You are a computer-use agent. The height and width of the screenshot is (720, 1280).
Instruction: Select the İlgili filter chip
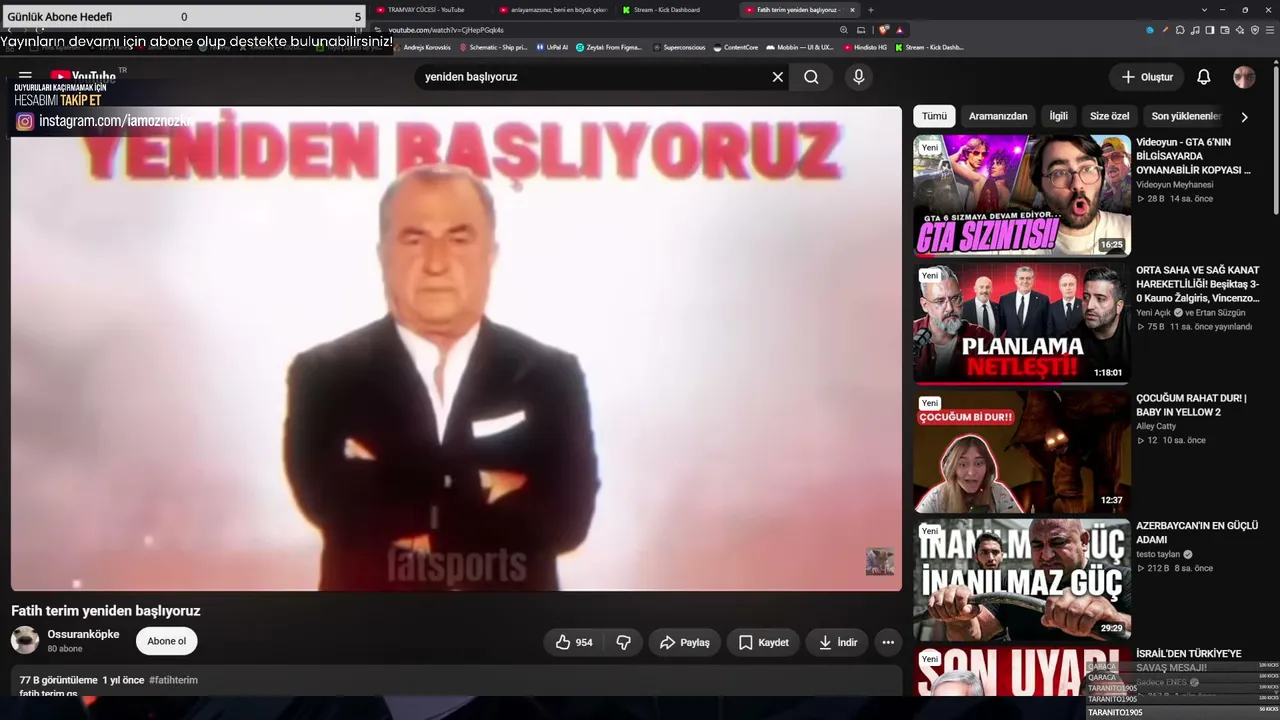point(1058,116)
